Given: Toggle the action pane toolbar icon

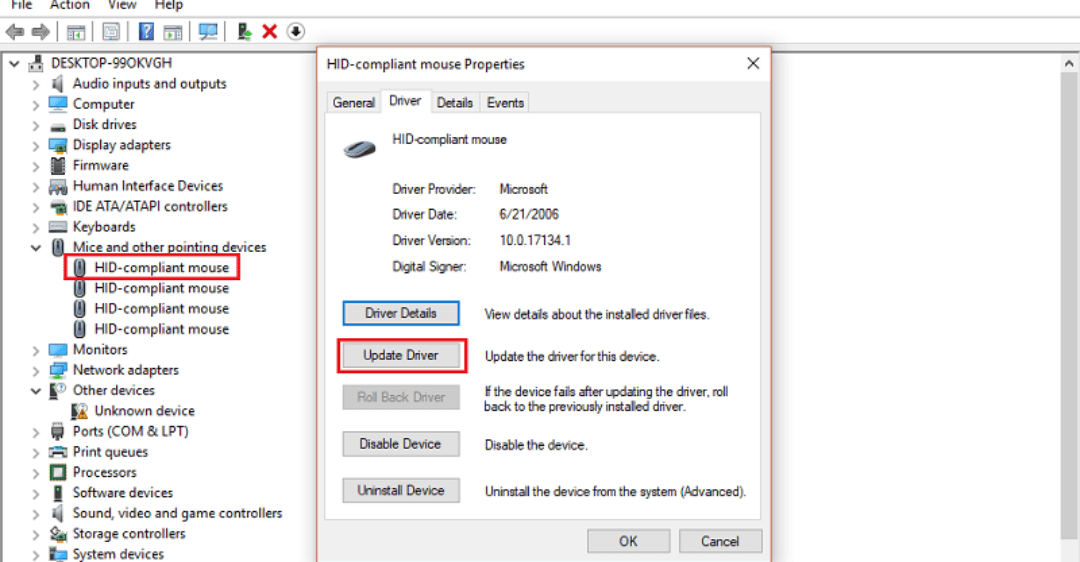Looking at the screenshot, I should [173, 32].
